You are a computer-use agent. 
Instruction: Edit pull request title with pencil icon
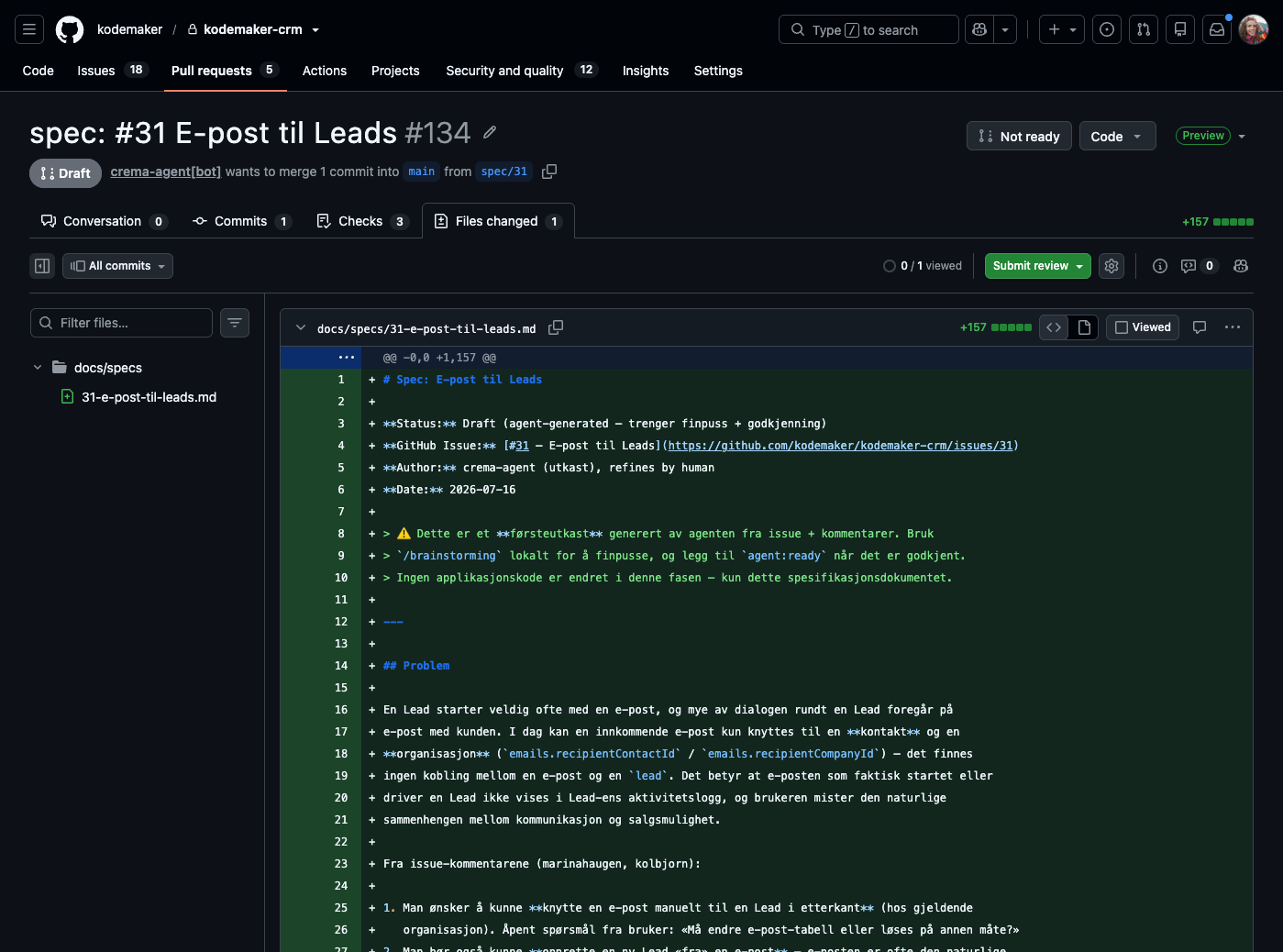click(x=490, y=133)
